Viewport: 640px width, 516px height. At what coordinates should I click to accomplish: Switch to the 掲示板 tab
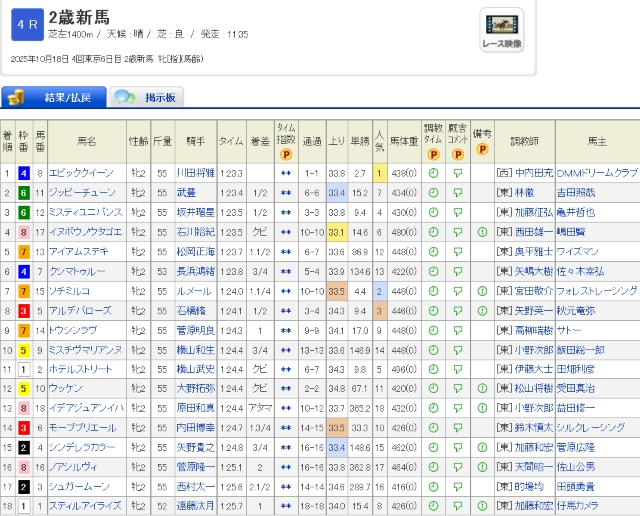click(x=148, y=98)
